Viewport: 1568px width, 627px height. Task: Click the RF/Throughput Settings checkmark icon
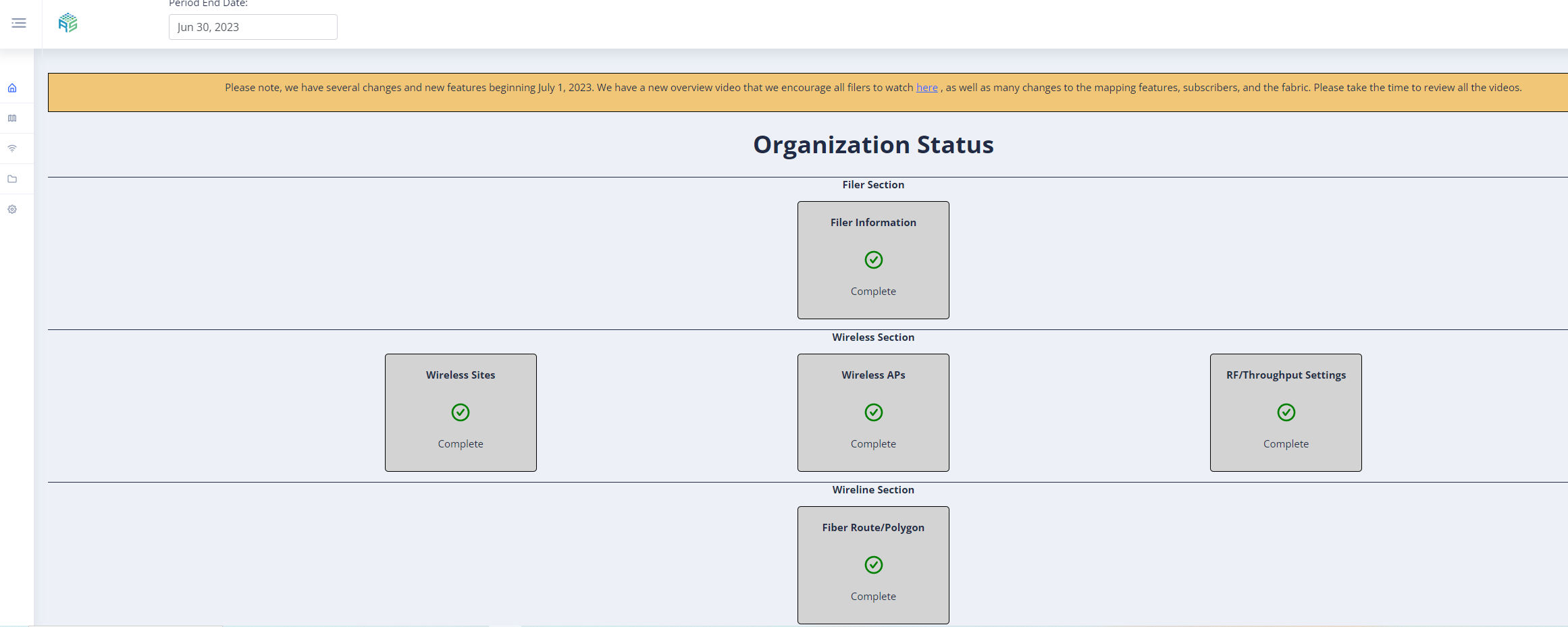pyautogui.click(x=1286, y=412)
